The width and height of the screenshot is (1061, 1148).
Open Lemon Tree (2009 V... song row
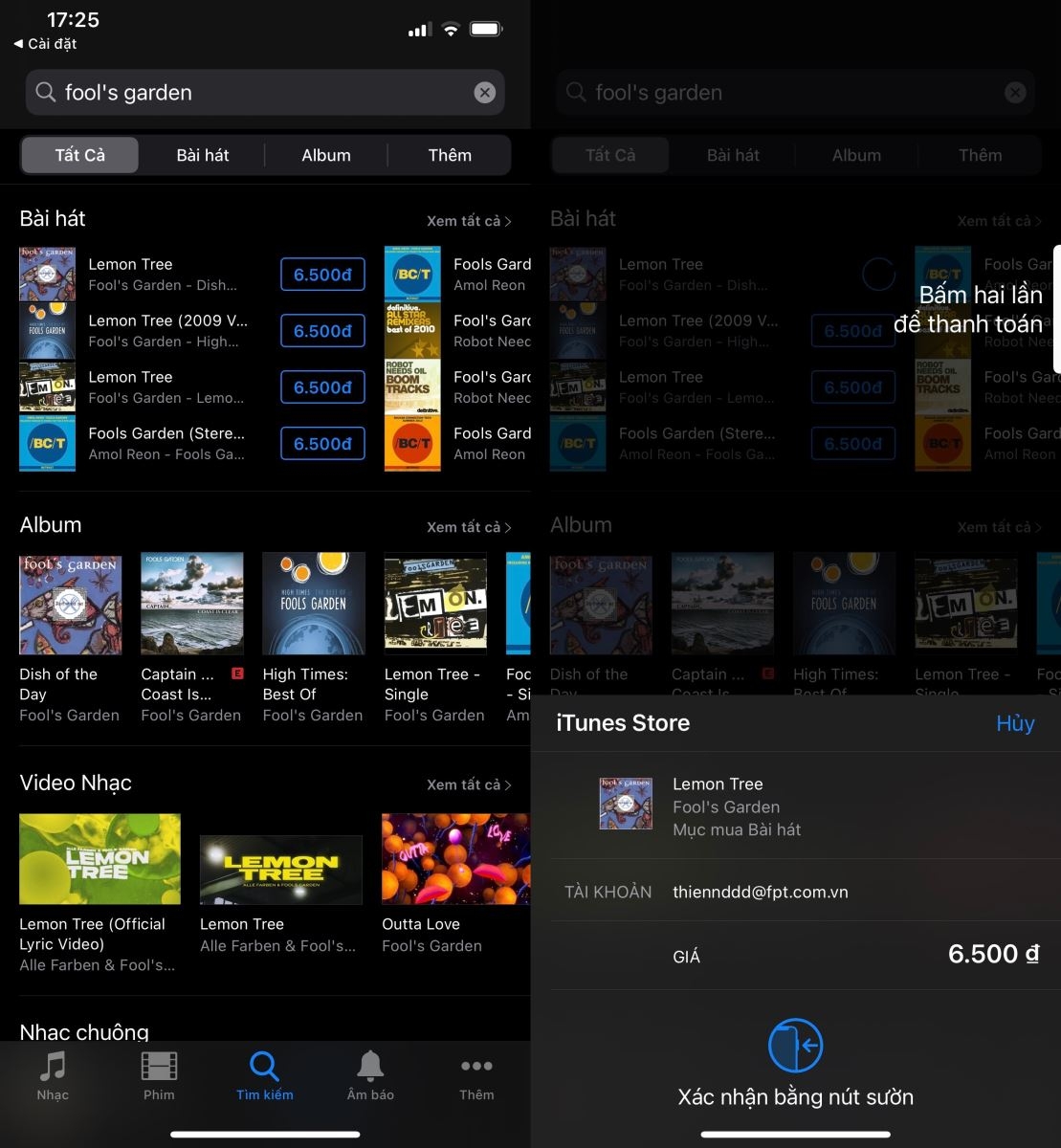(167, 331)
